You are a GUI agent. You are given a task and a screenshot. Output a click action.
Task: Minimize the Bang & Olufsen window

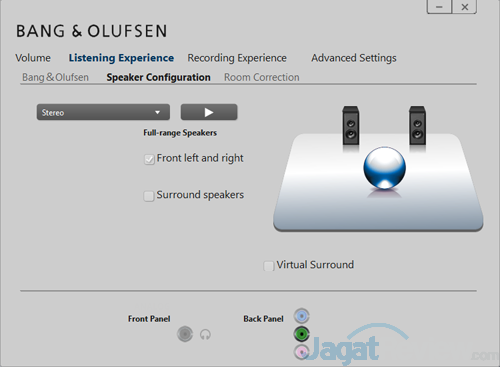439,7
